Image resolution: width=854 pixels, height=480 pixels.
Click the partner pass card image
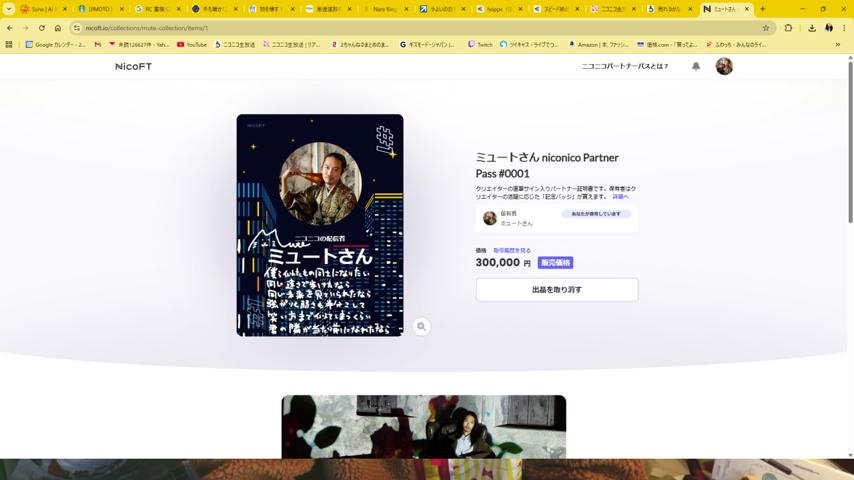click(x=320, y=225)
